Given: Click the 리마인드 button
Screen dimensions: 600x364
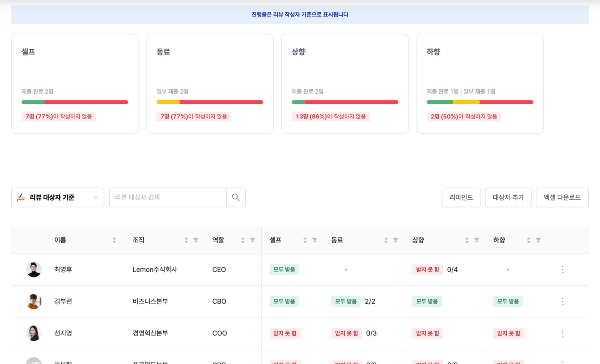Looking at the screenshot, I should [x=461, y=197].
